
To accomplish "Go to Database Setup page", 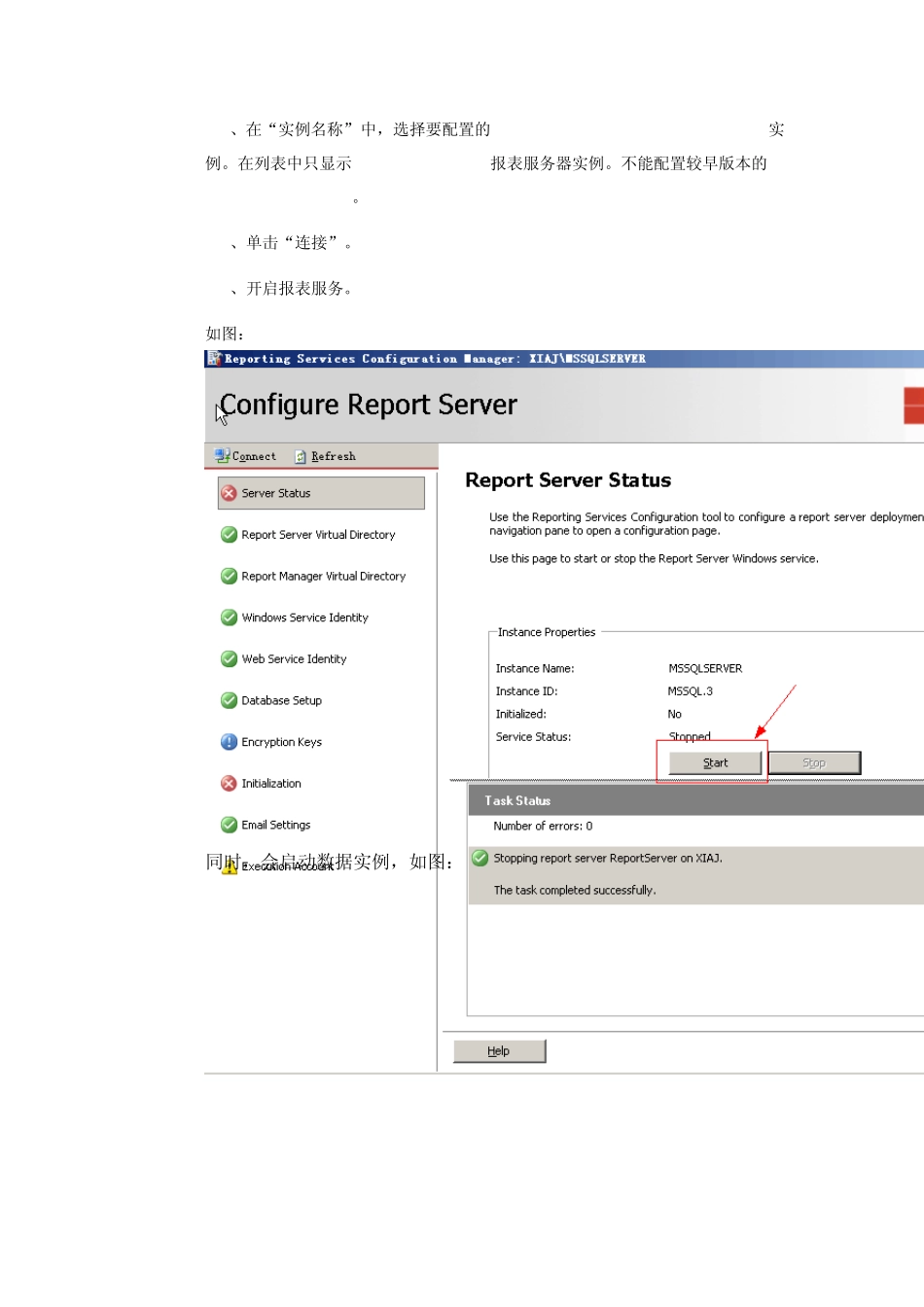I will click(281, 700).
